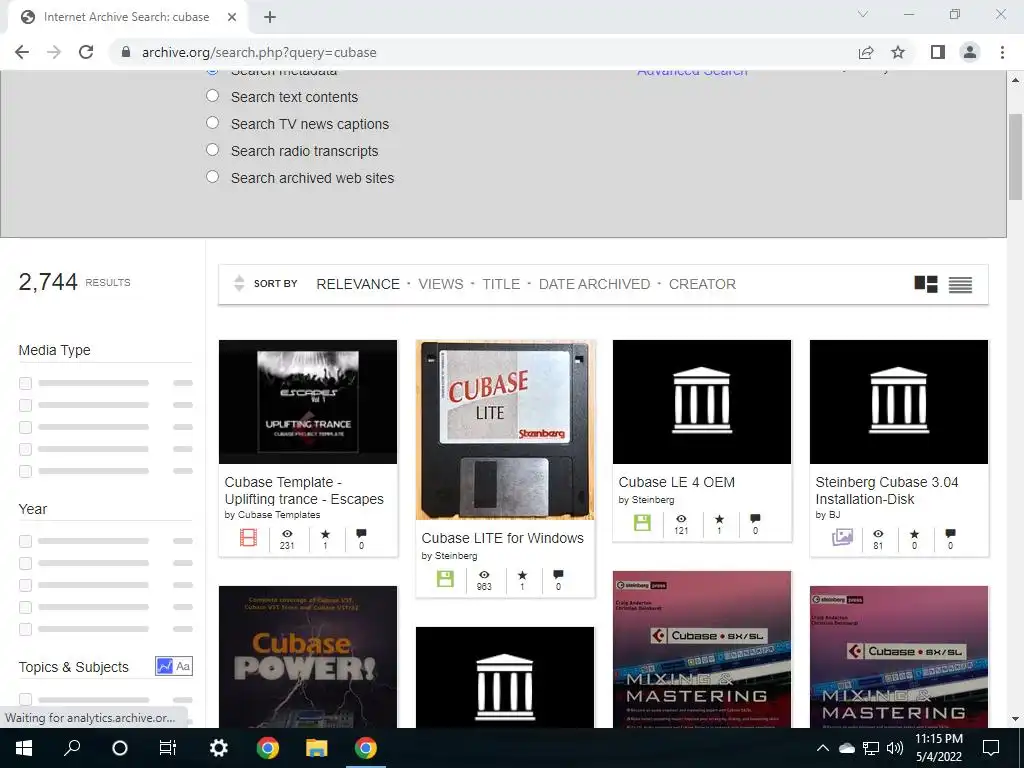The image size is (1024, 768).
Task: Open the notification center icon
Action: coord(991,748)
